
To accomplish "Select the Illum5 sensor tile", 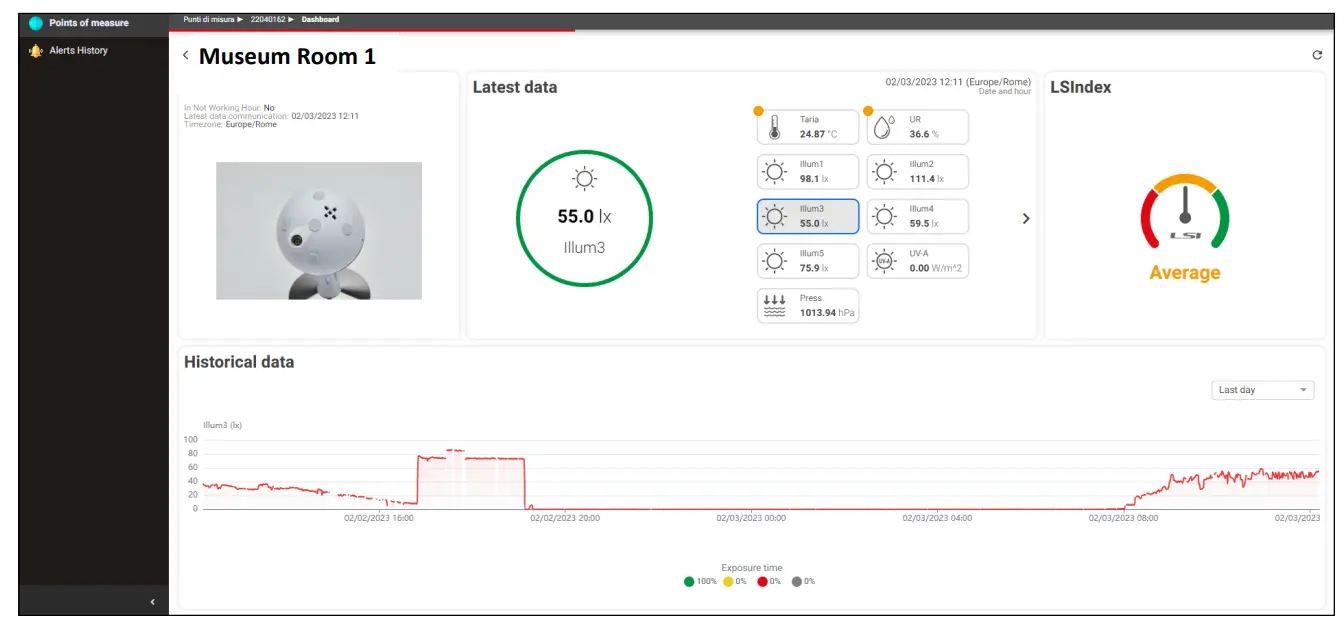I will 808,261.
